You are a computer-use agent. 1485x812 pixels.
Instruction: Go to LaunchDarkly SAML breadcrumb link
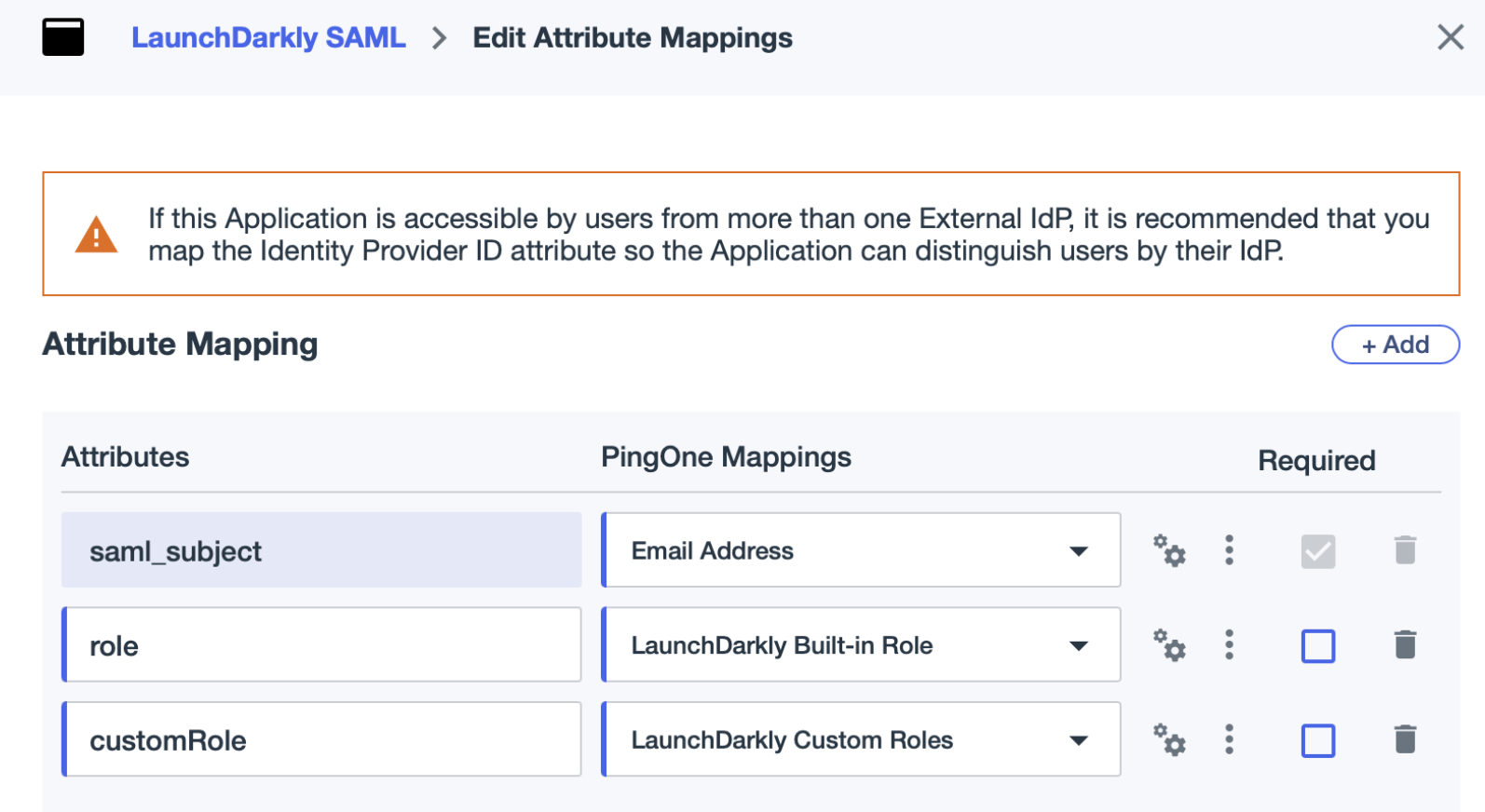268,37
